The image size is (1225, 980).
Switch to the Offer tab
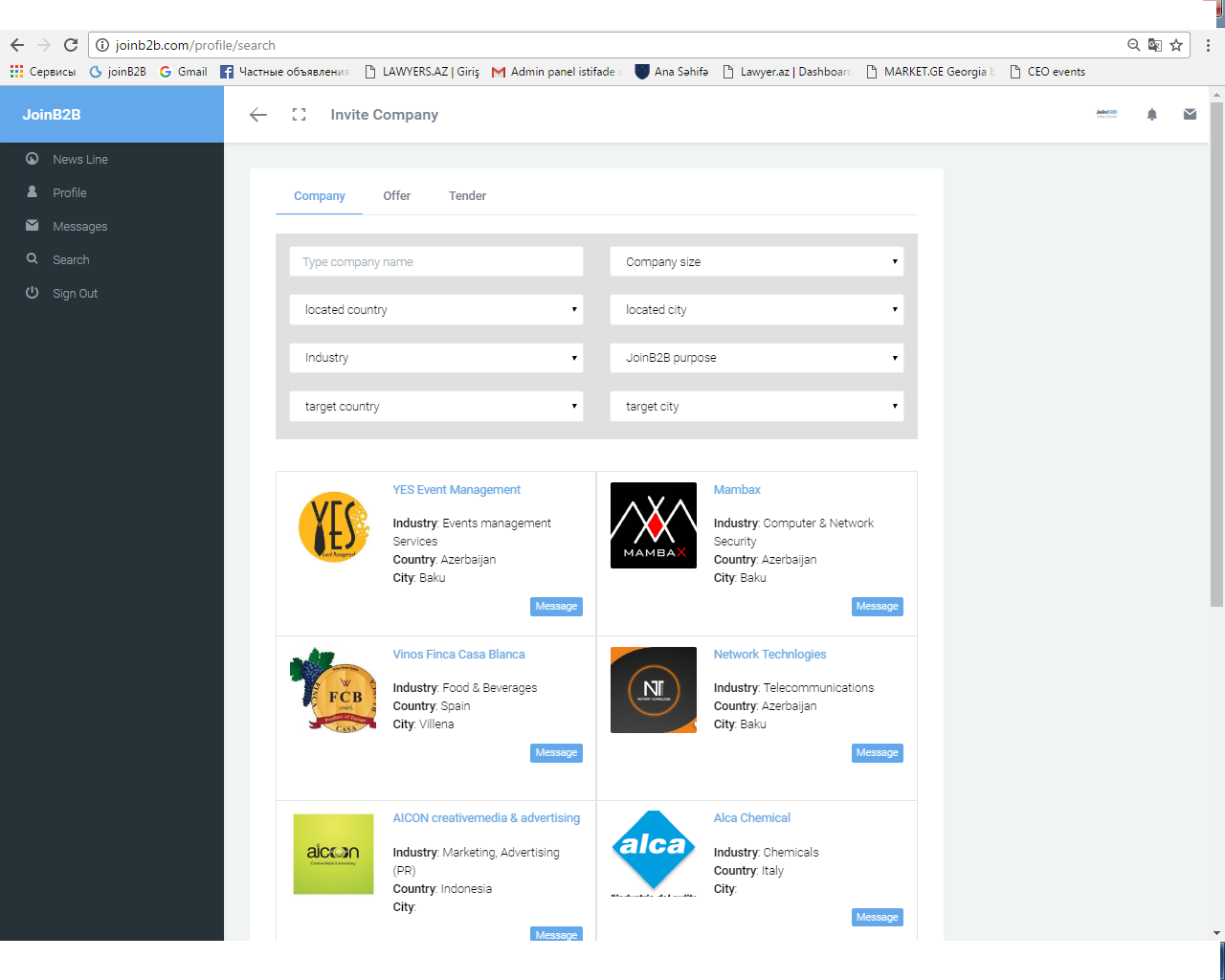point(397,196)
